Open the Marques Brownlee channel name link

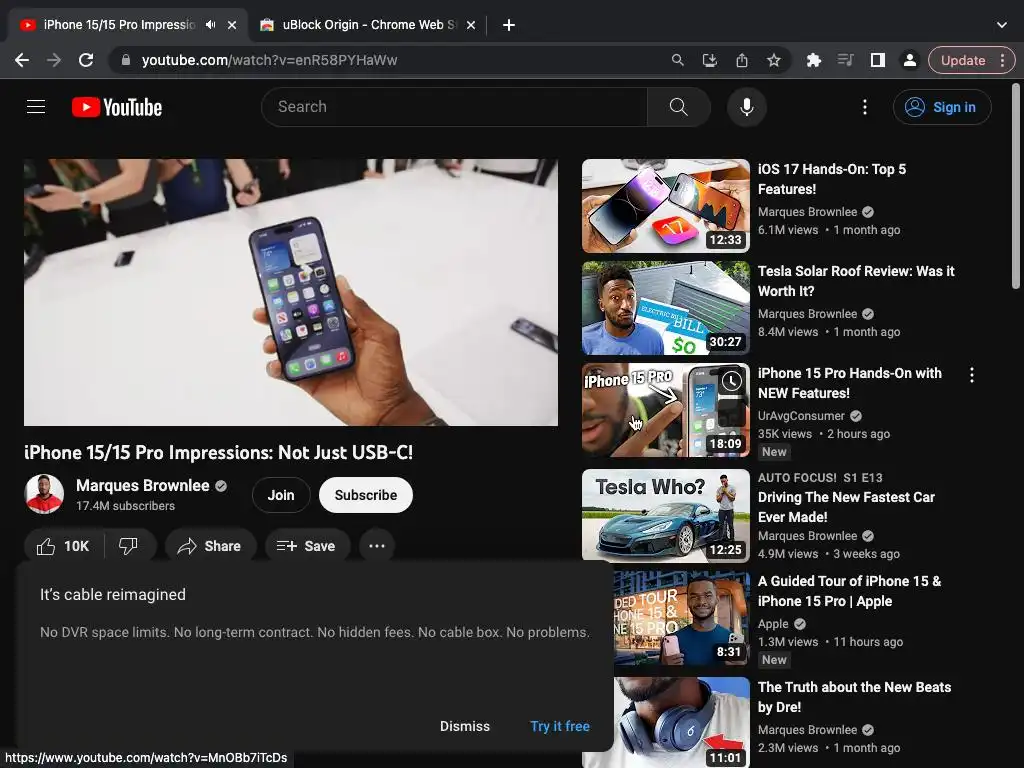142,485
